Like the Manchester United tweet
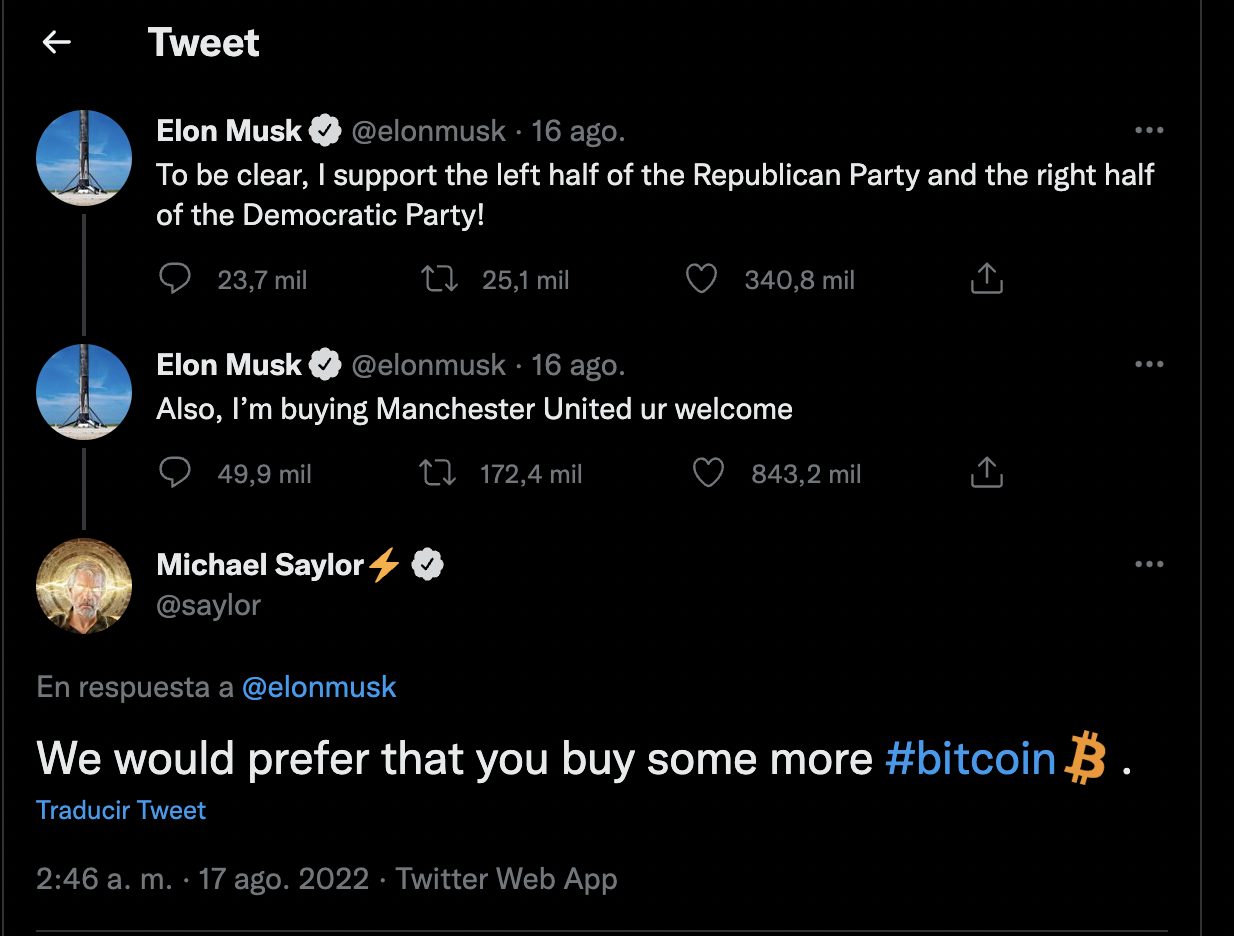 [708, 473]
